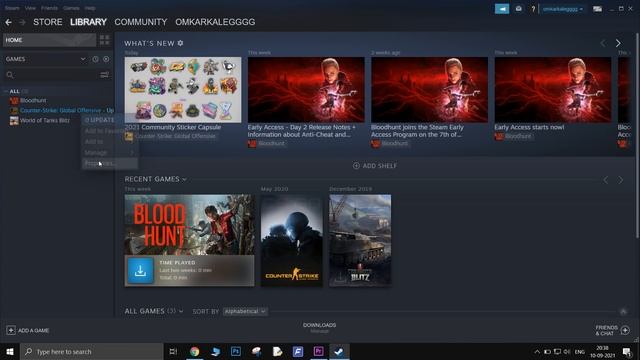Open the LIBRARY tab
The width and height of the screenshot is (640, 360).
[x=88, y=22]
